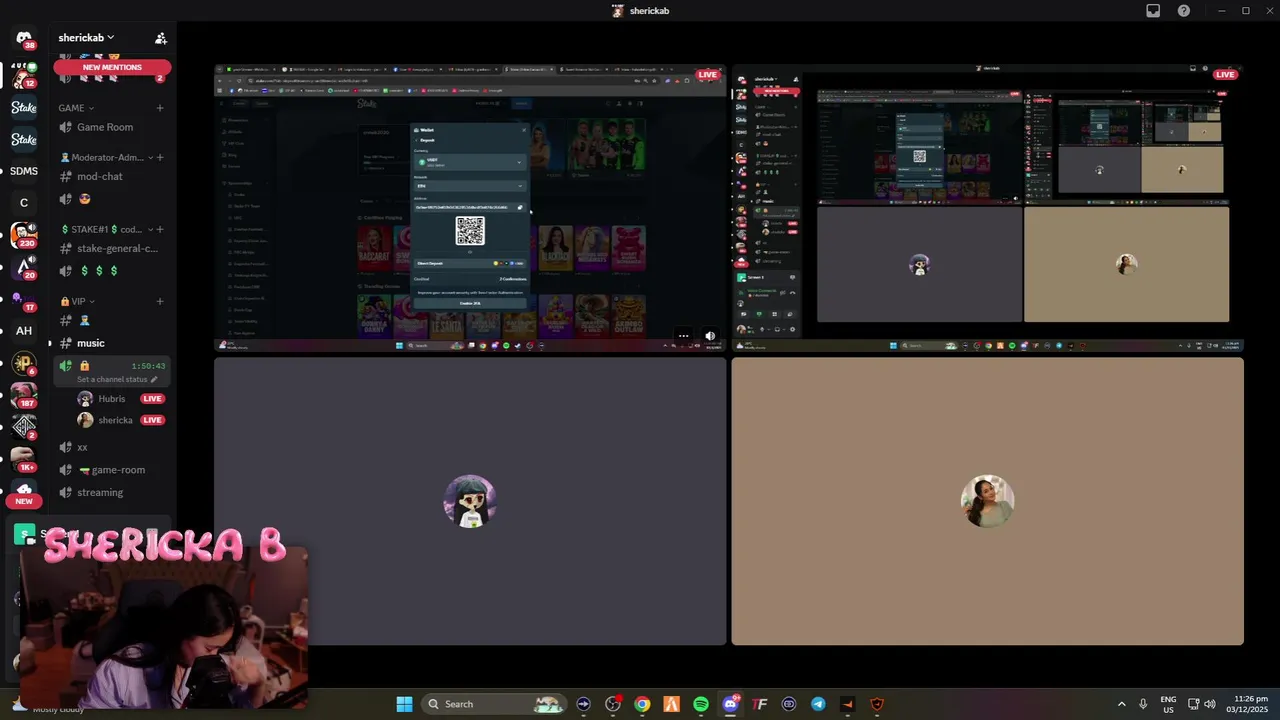Collapse the VIP channel category
Image resolution: width=1280 pixels, height=720 pixels.
click(77, 301)
